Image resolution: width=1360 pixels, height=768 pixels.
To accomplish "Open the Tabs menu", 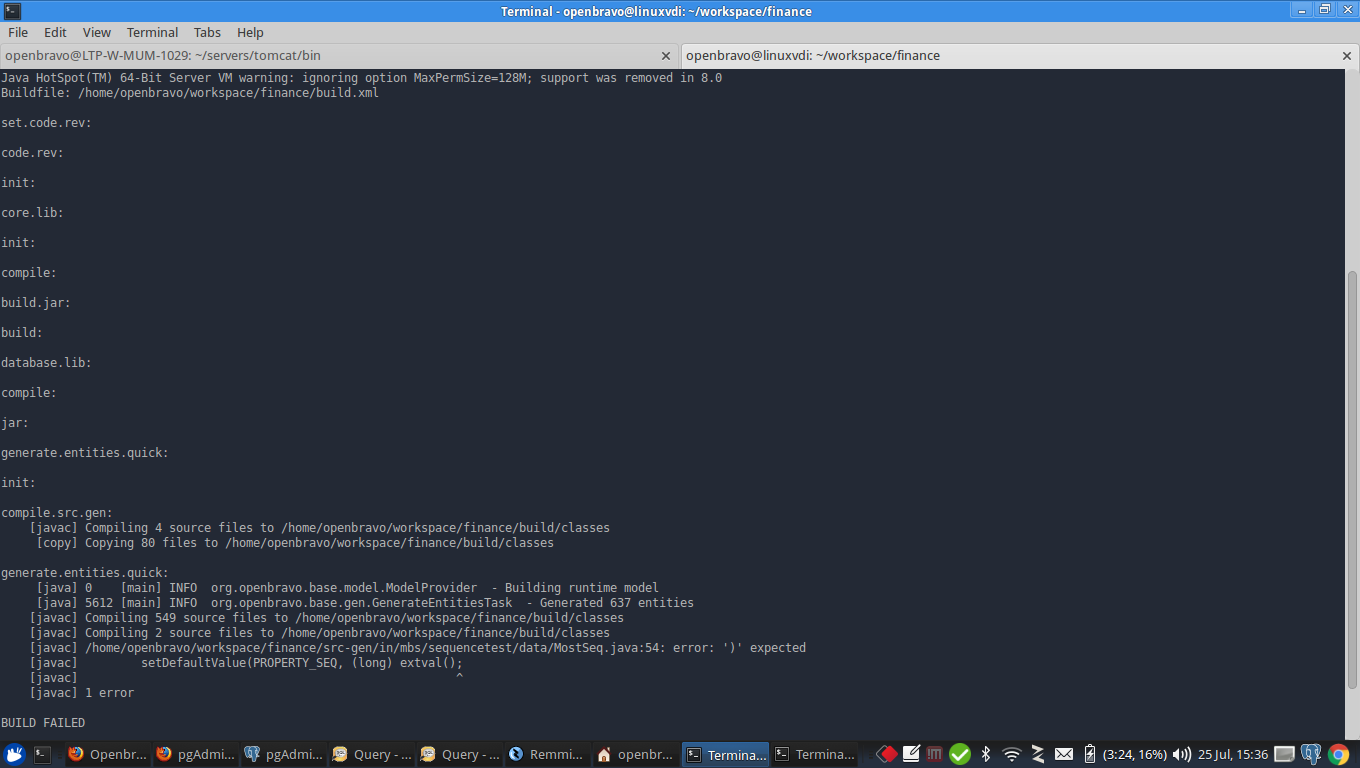I will [207, 32].
